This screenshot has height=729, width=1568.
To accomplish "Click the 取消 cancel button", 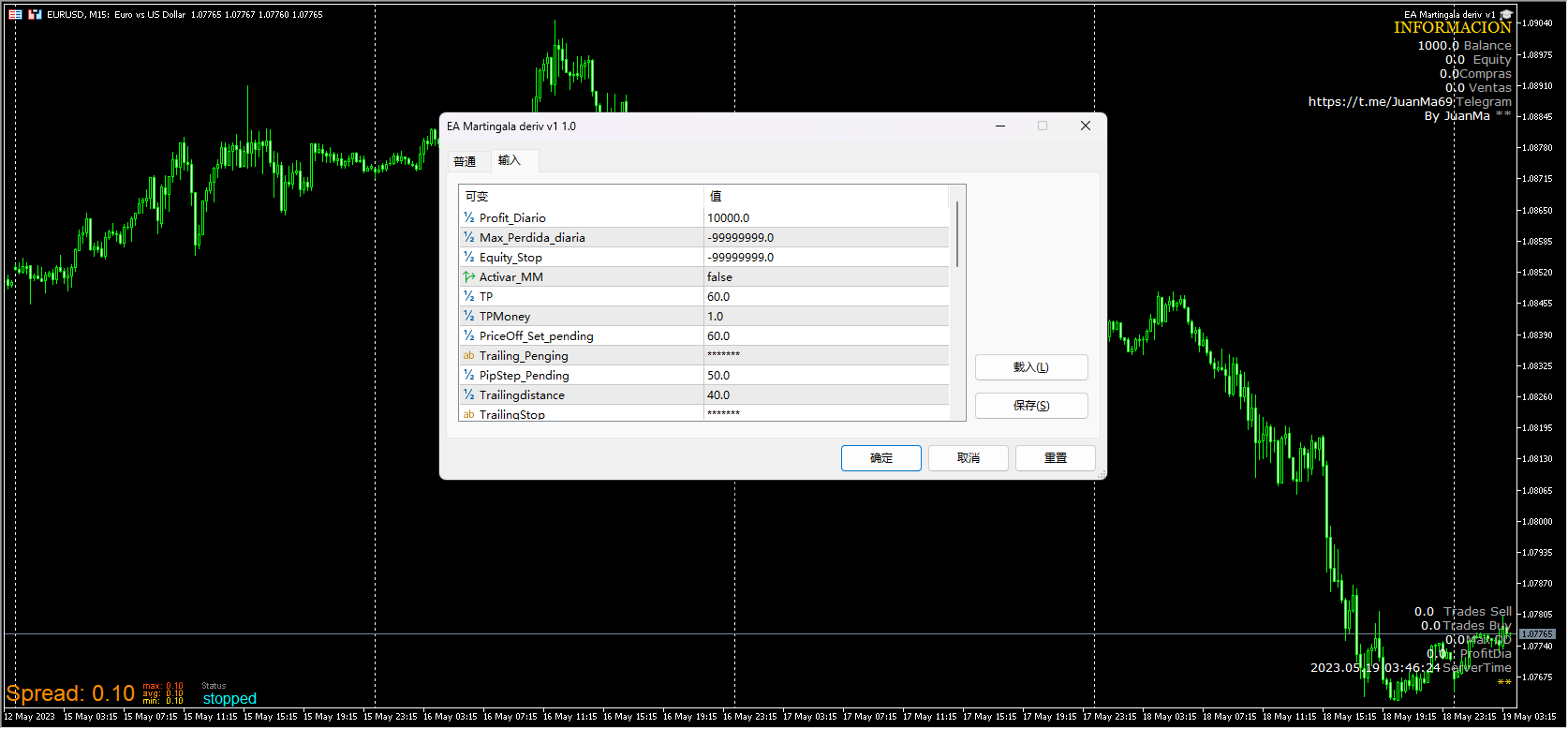I will [968, 458].
